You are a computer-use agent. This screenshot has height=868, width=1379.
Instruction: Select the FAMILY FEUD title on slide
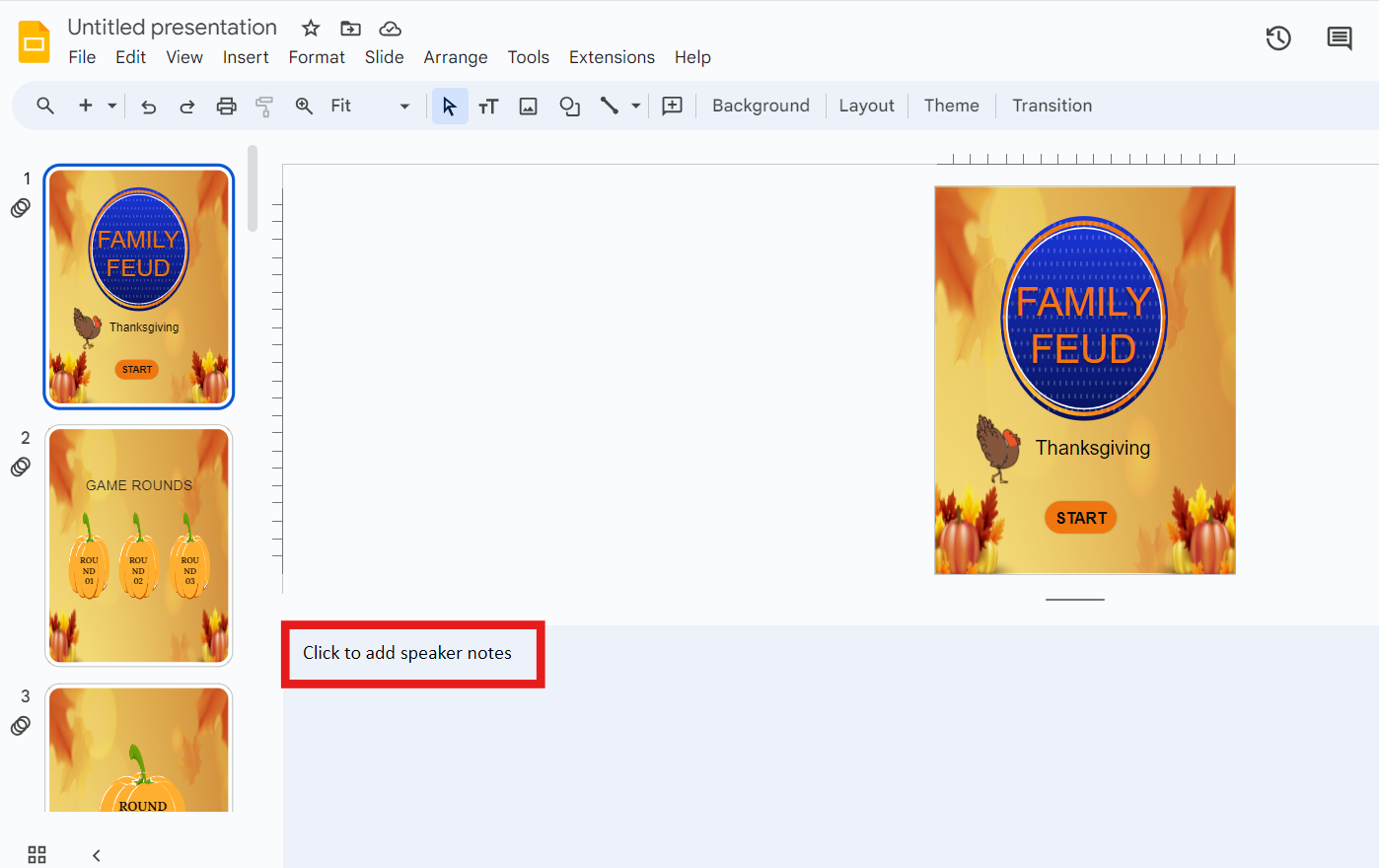(x=1084, y=325)
